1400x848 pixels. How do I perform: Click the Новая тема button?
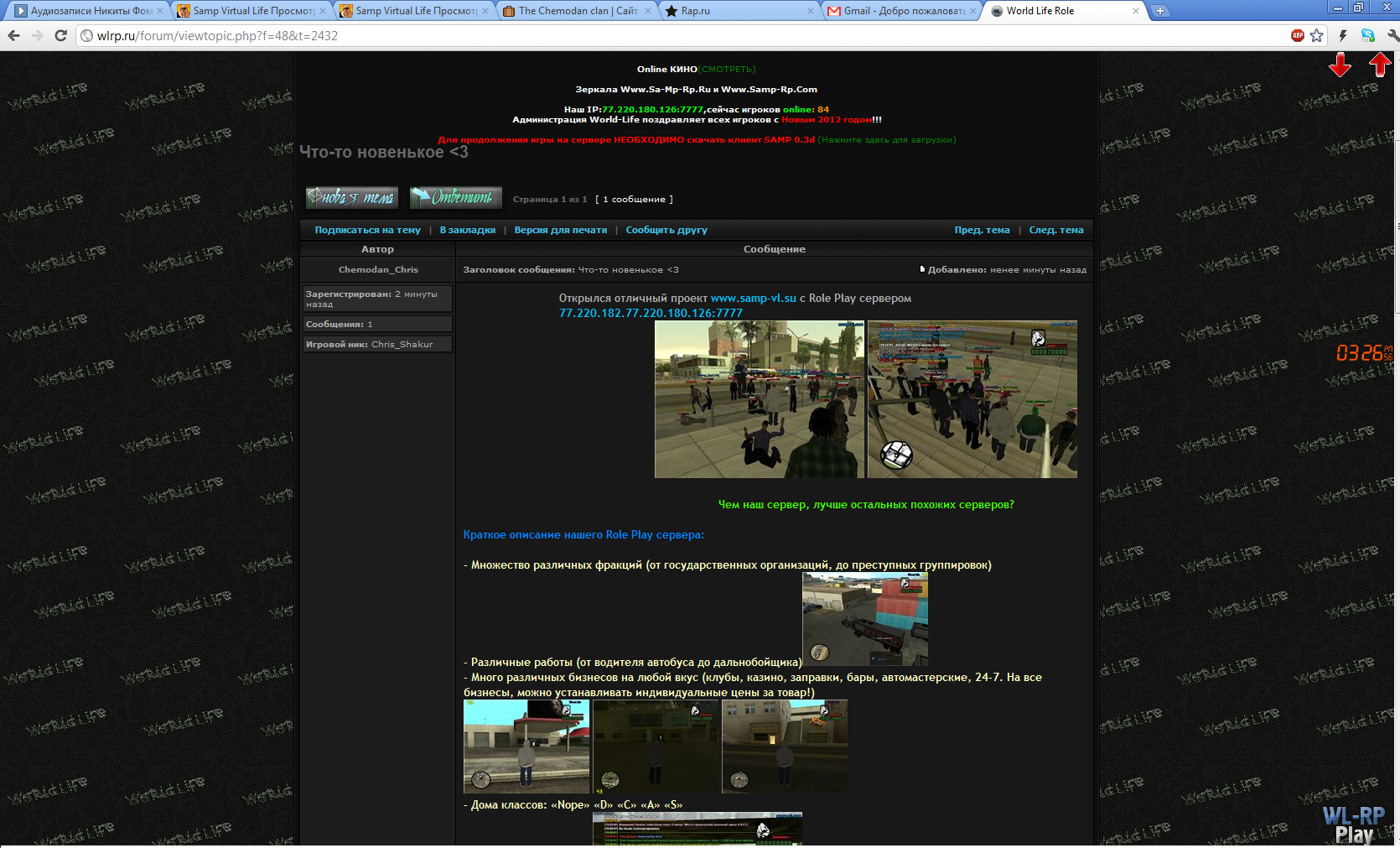click(x=352, y=198)
